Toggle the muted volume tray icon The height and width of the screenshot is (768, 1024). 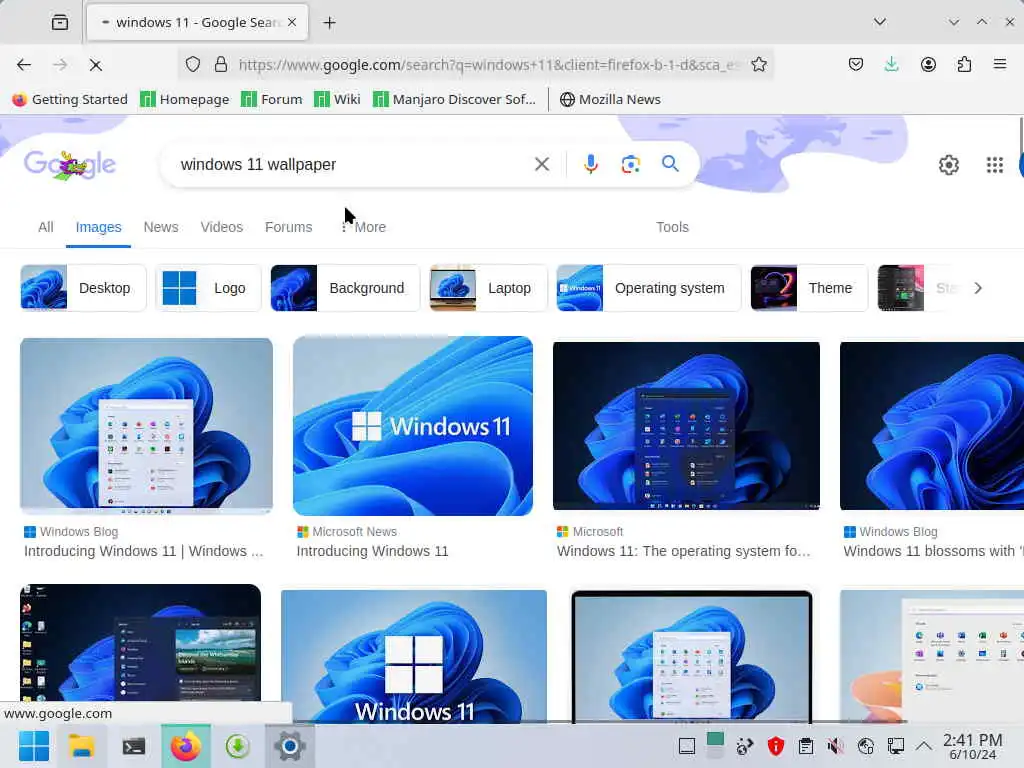click(x=835, y=746)
